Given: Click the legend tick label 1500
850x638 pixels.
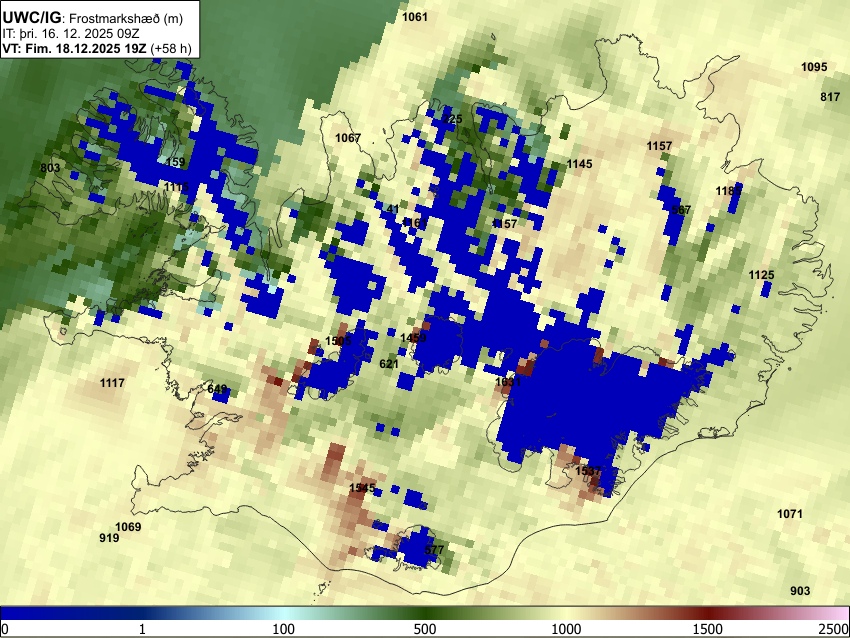Looking at the screenshot, I should pyautogui.click(x=708, y=629).
